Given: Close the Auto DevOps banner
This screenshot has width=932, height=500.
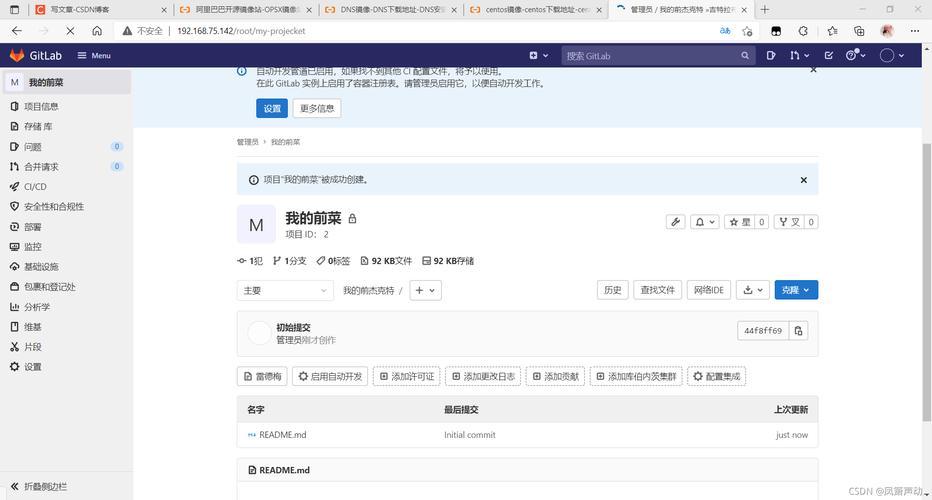Looking at the screenshot, I should 813,70.
